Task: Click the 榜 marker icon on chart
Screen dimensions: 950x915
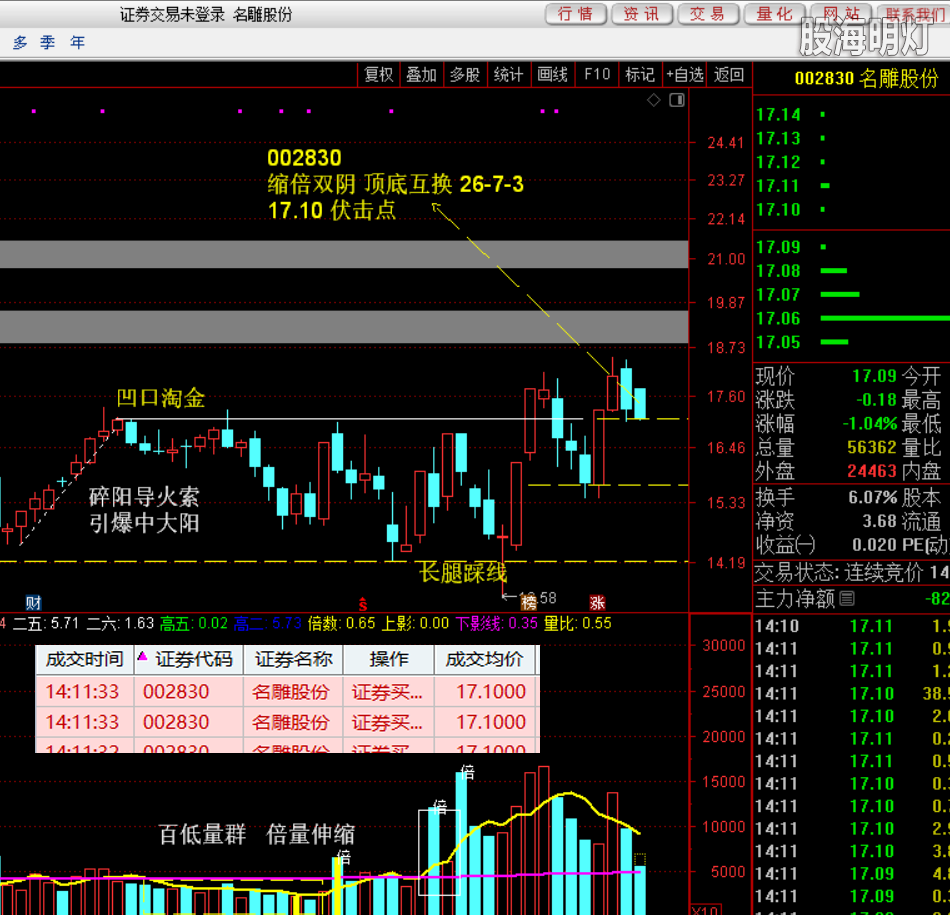Action: coord(529,602)
